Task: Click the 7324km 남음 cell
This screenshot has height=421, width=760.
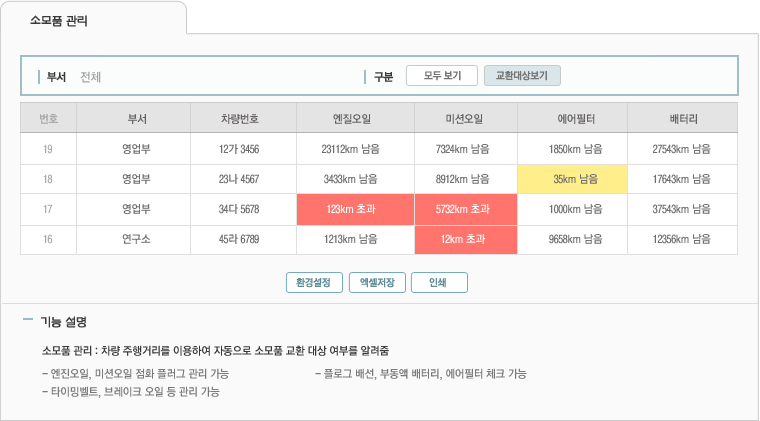Action: [466, 149]
